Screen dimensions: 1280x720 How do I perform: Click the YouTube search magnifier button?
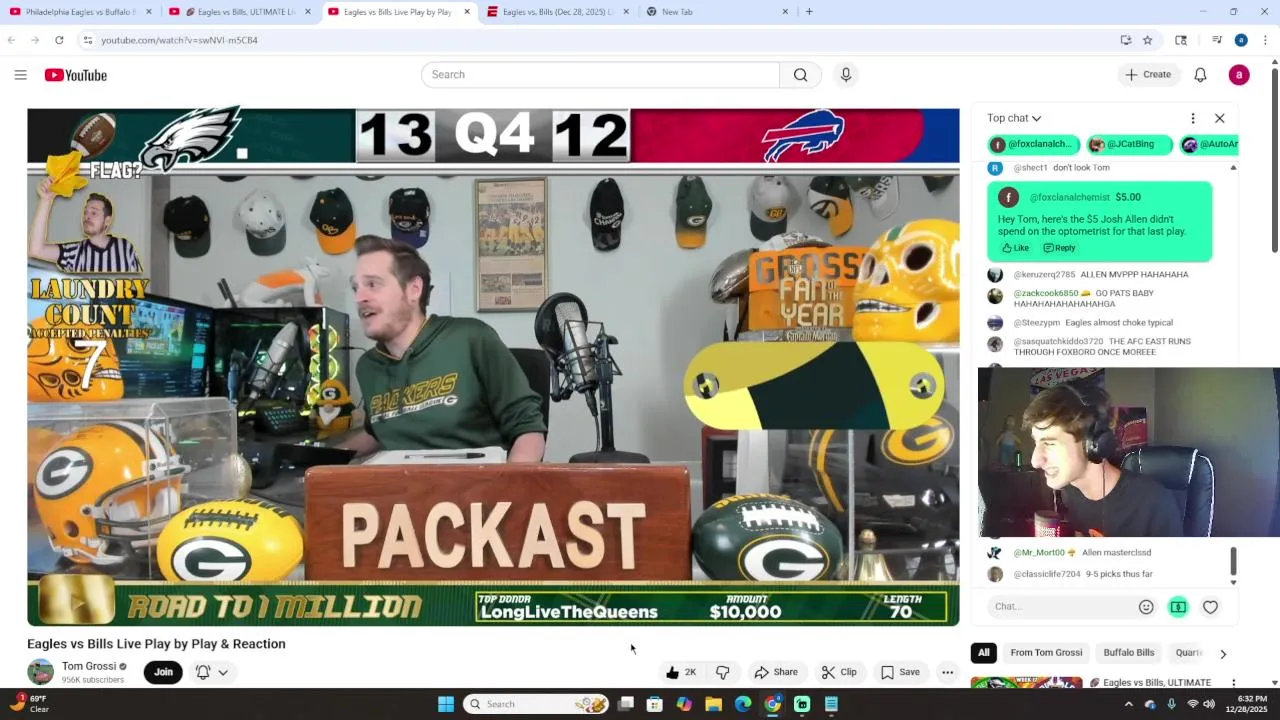[x=800, y=75]
